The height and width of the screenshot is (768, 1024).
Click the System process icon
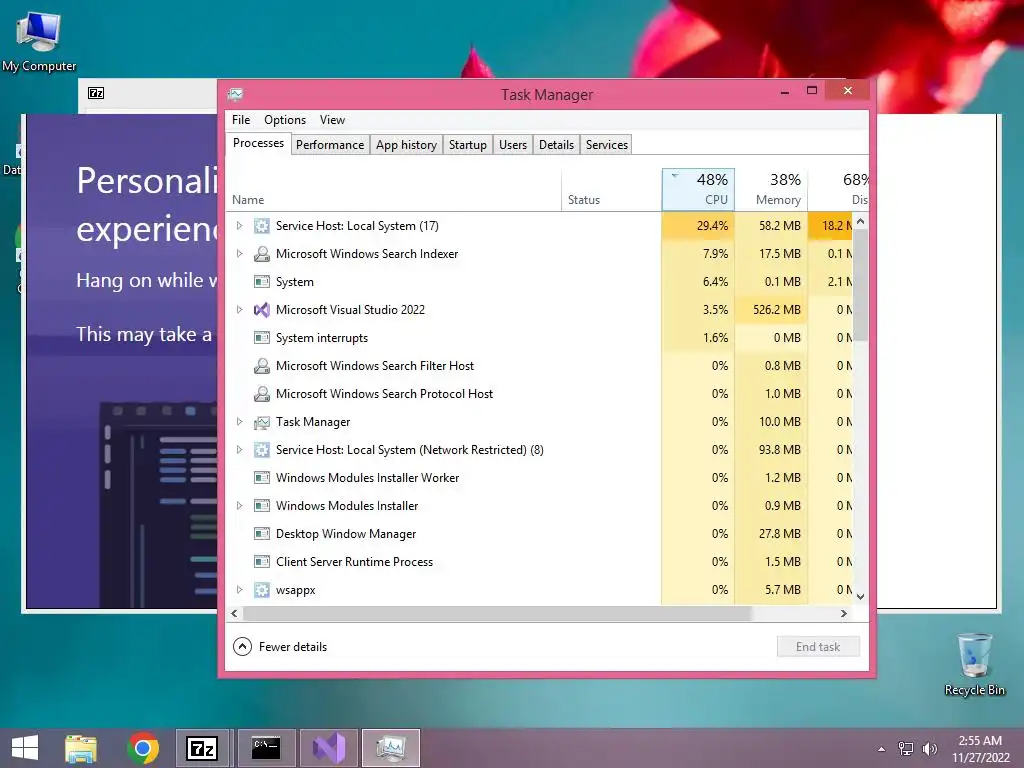[262, 282]
